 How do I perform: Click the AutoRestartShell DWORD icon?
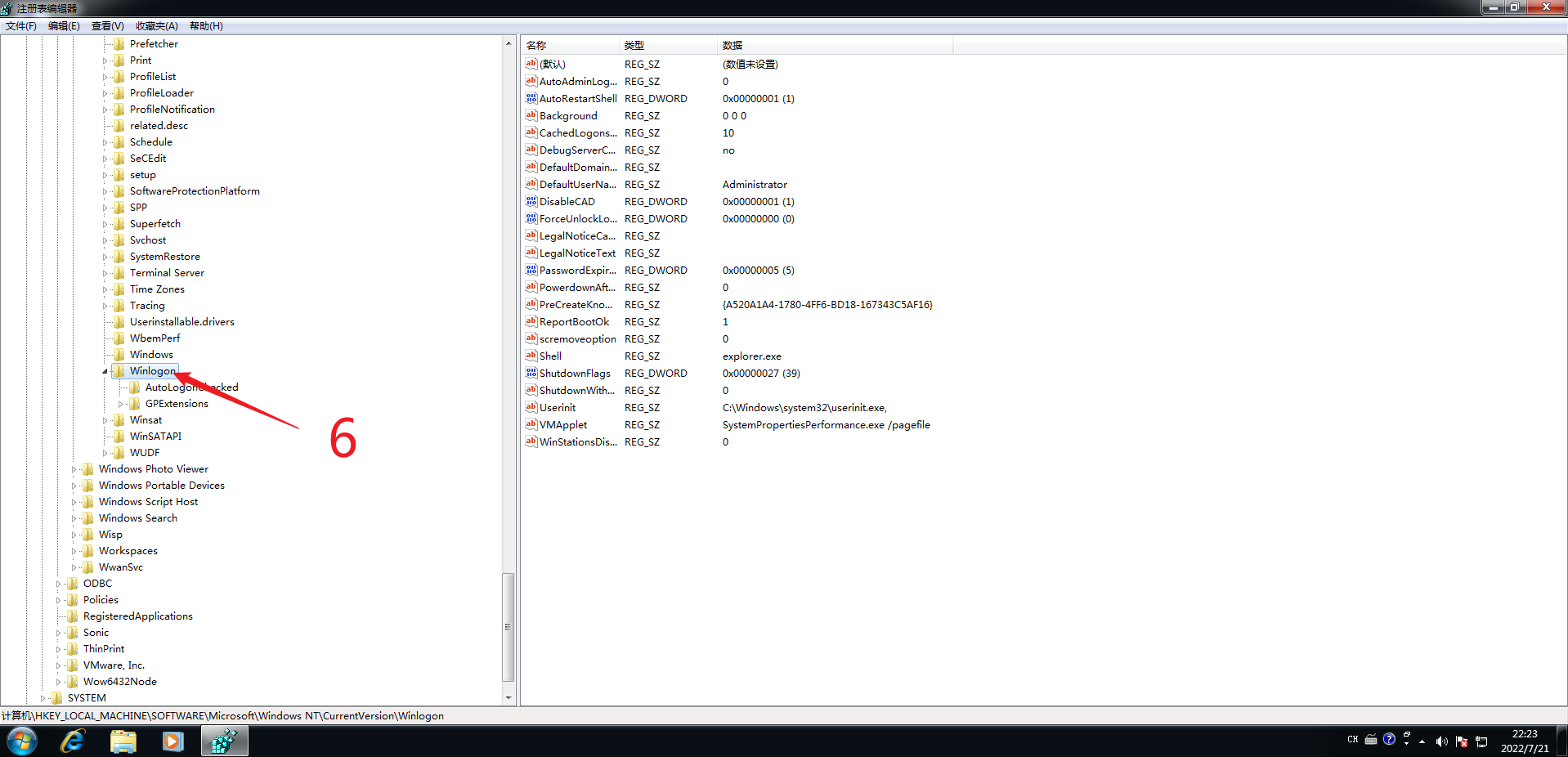tap(531, 98)
